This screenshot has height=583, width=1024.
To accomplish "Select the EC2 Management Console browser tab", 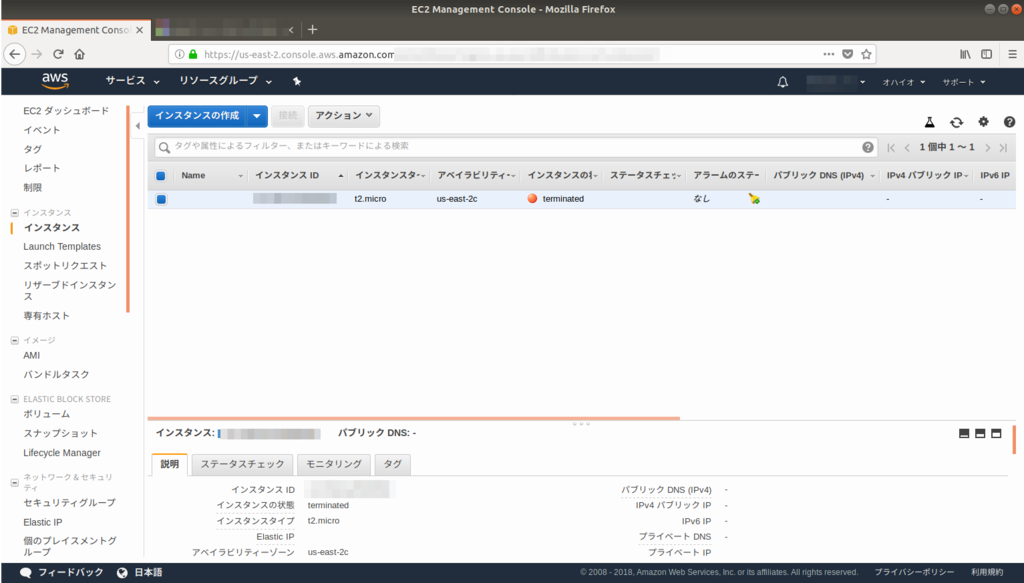I will coord(76,30).
